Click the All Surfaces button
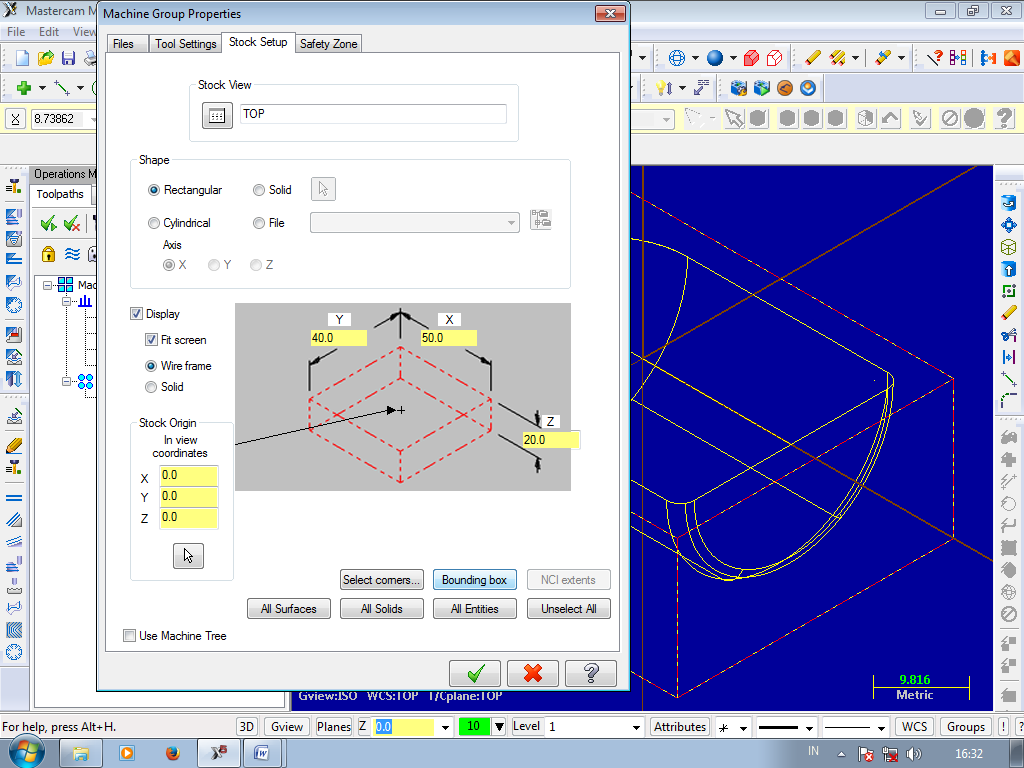The width and height of the screenshot is (1024, 768). (289, 609)
